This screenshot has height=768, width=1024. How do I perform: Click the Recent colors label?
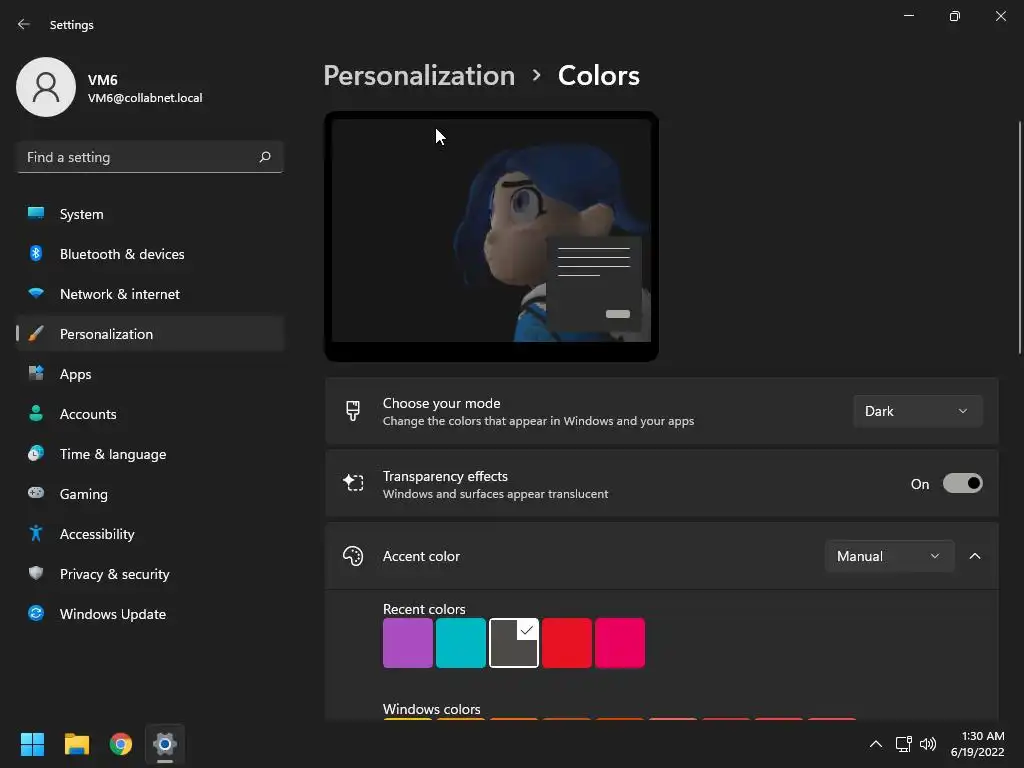tap(424, 609)
